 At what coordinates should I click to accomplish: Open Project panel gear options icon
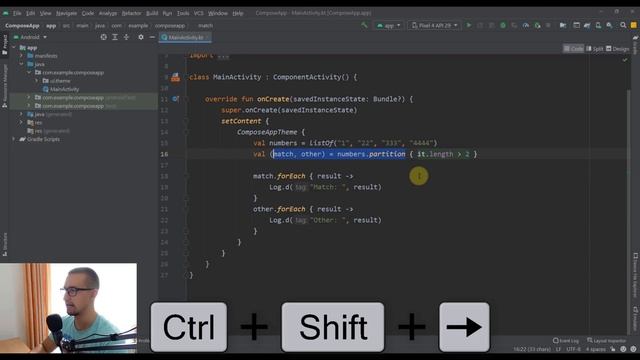[x=141, y=37]
